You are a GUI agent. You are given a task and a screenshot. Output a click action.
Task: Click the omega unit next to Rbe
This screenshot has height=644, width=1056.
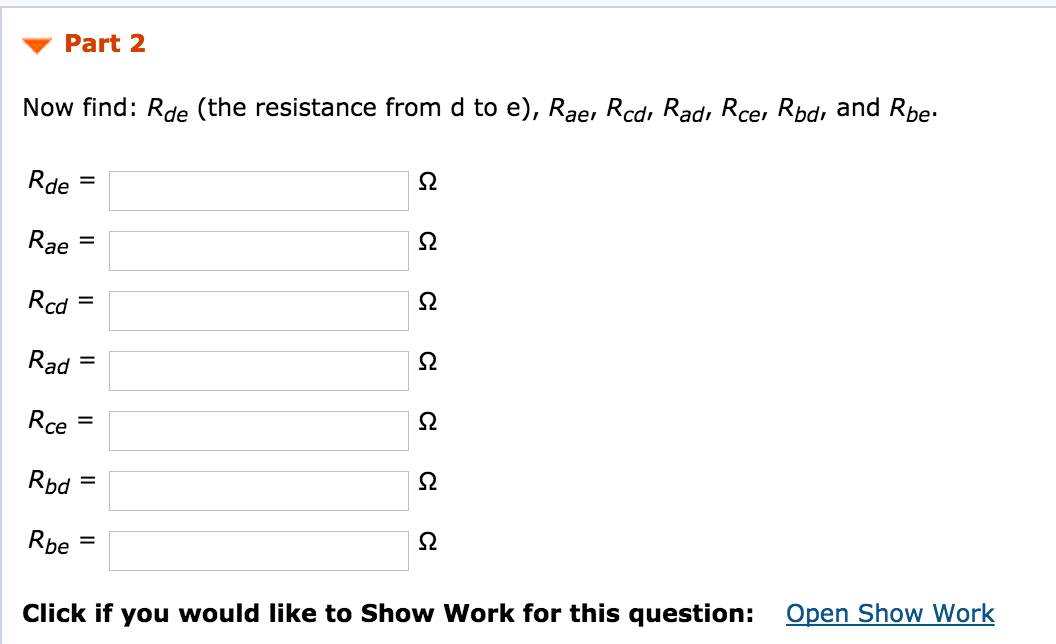[x=428, y=543]
